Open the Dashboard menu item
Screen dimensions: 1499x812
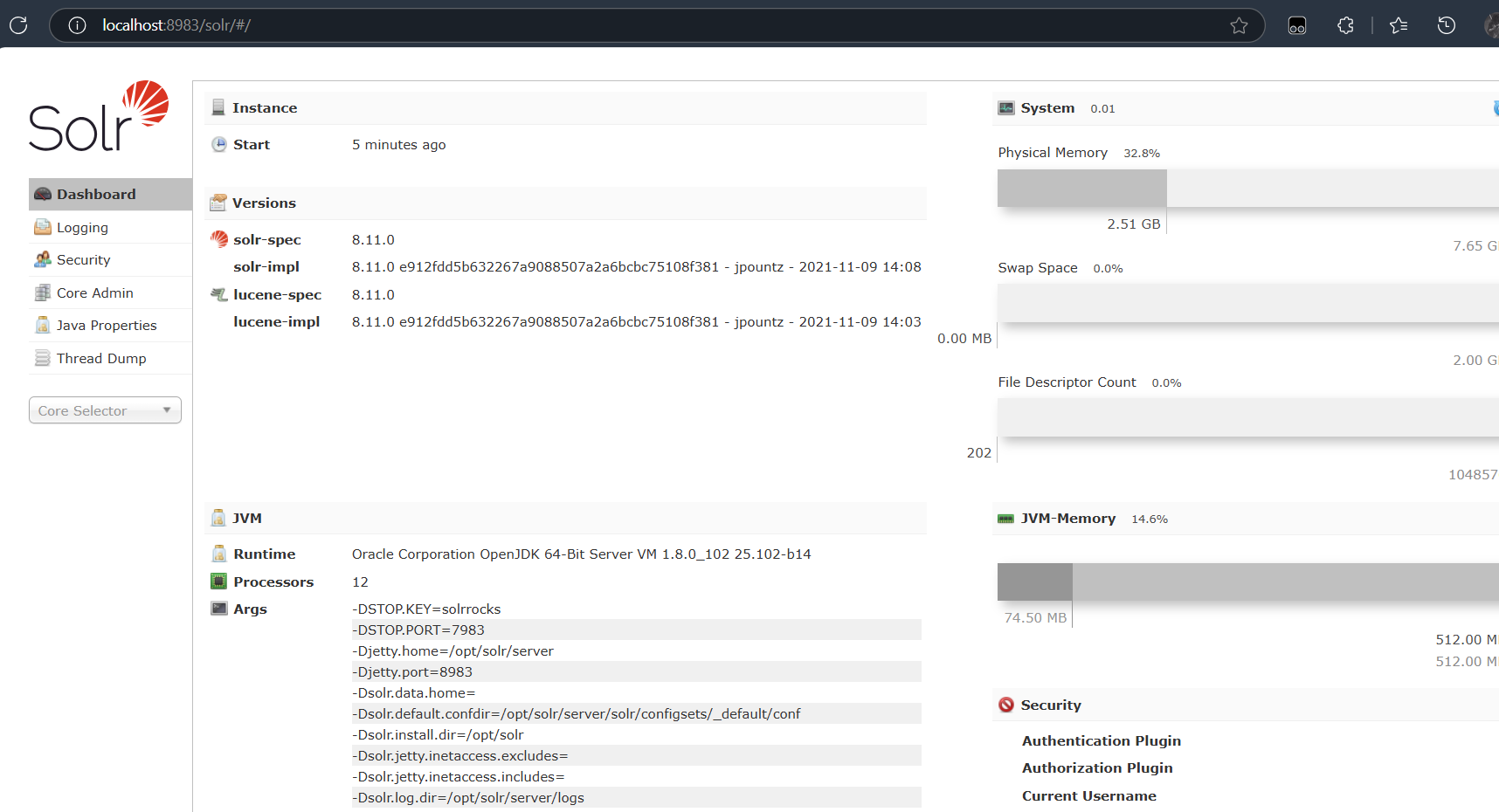coord(110,195)
